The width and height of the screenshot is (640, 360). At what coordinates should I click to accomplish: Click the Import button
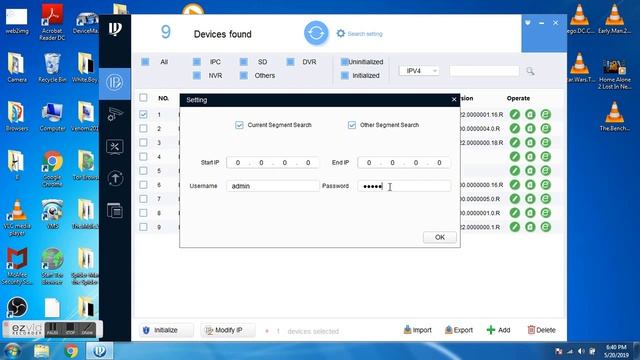point(418,330)
